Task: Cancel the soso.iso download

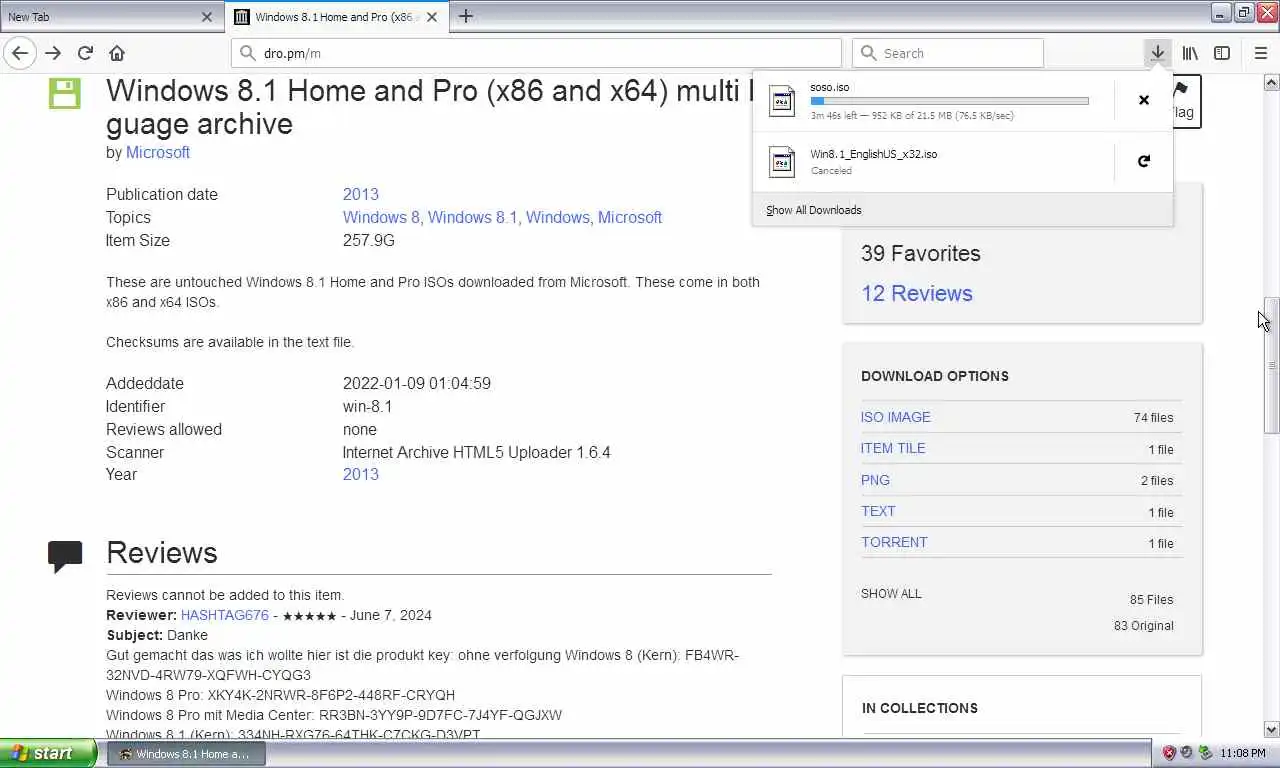Action: click(x=1144, y=100)
